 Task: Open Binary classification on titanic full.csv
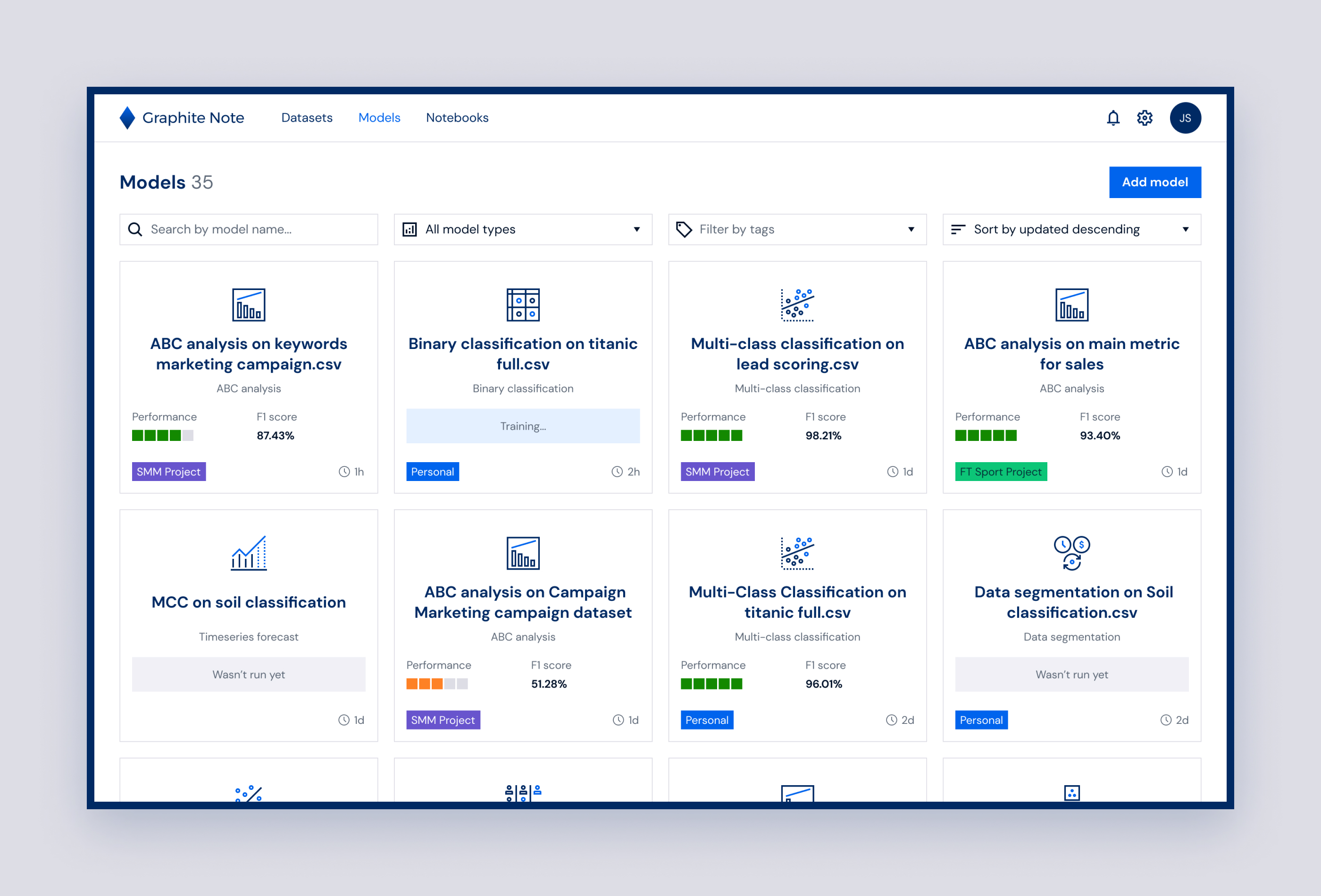(523, 354)
